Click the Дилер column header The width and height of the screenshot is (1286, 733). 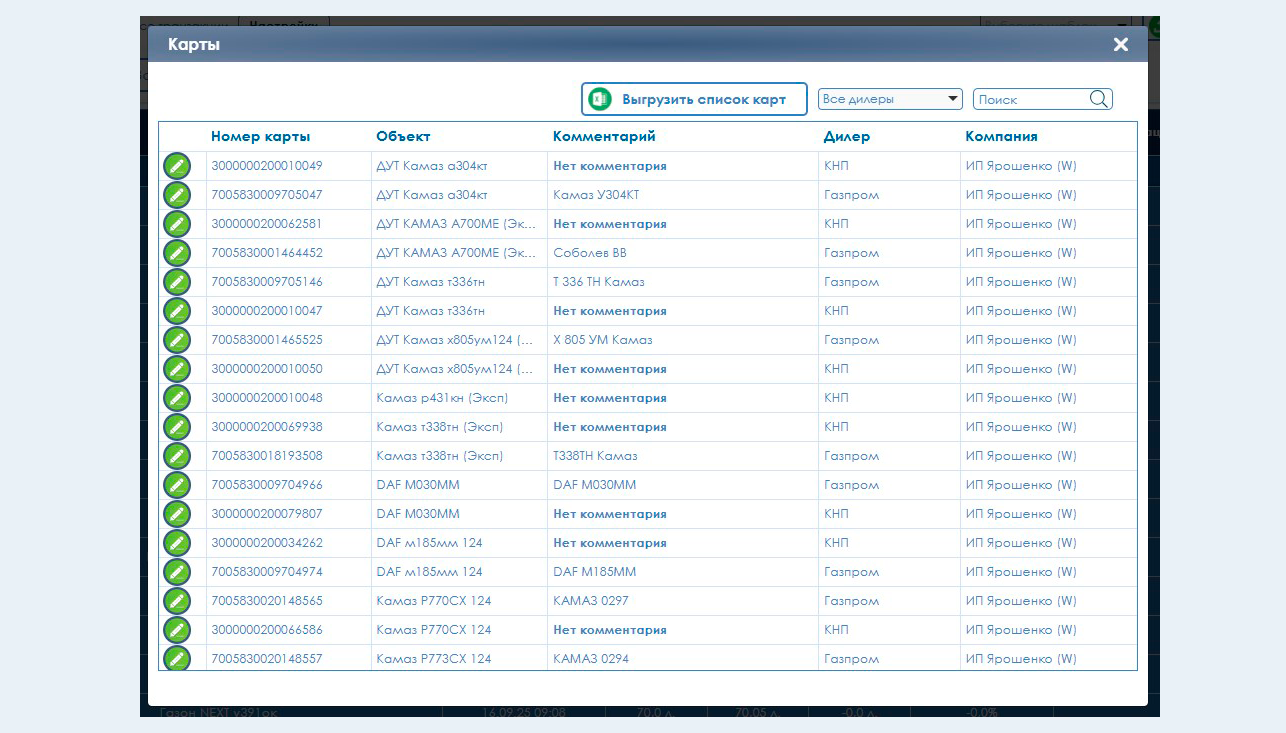pyautogui.click(x=847, y=137)
